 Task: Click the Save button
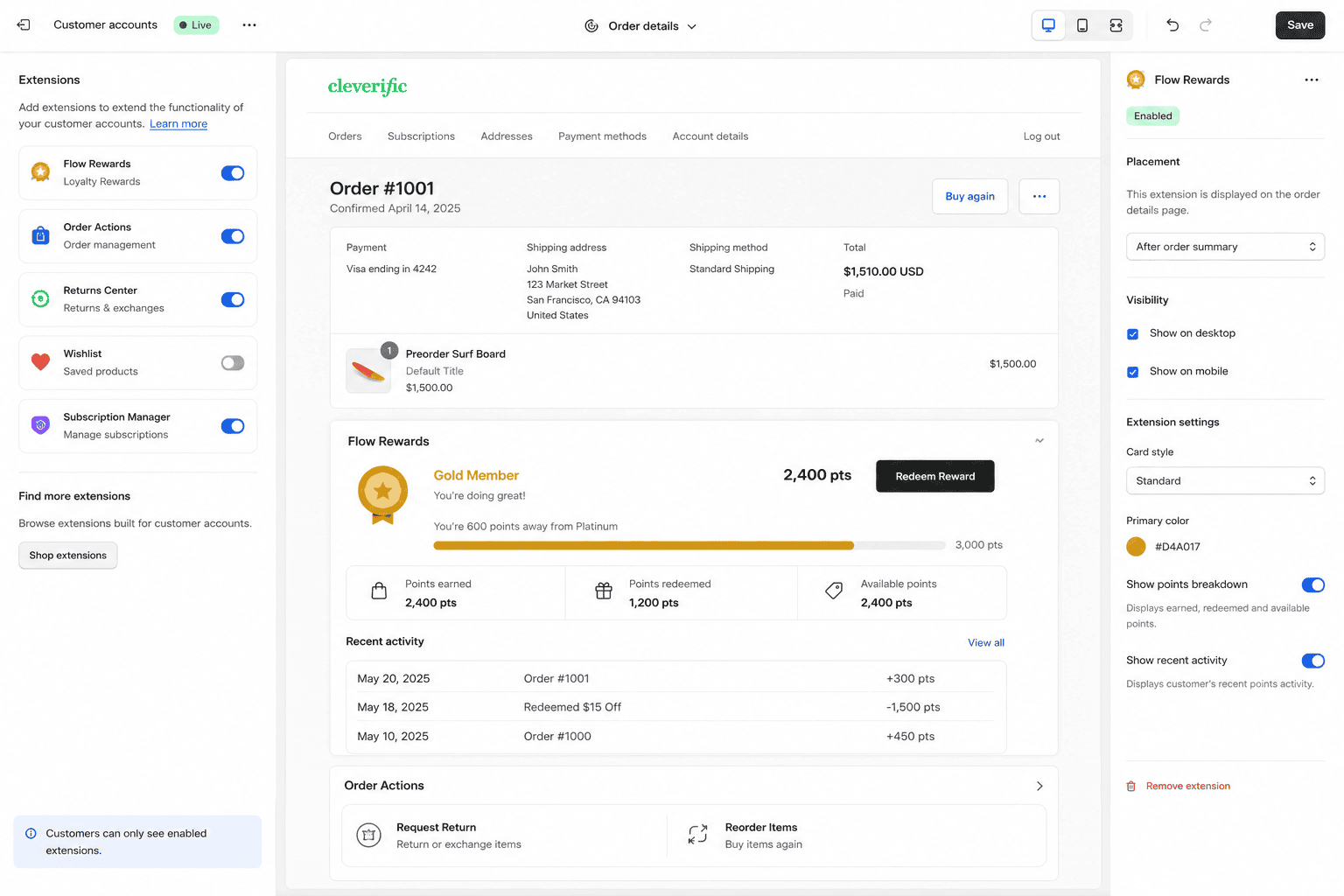pos(1300,25)
